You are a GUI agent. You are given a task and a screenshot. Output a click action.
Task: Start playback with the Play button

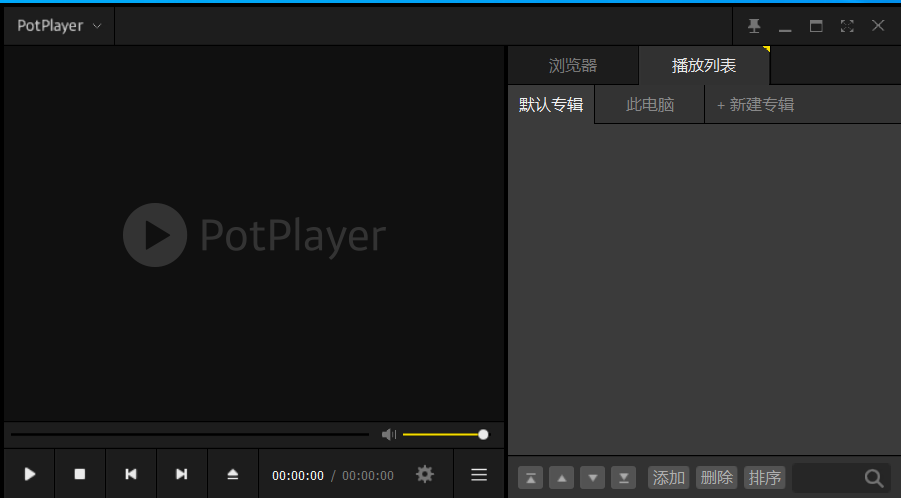click(x=30, y=474)
